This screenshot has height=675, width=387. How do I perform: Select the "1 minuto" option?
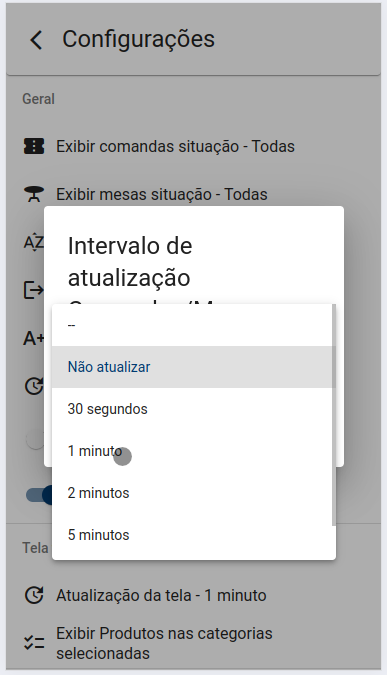click(192, 451)
